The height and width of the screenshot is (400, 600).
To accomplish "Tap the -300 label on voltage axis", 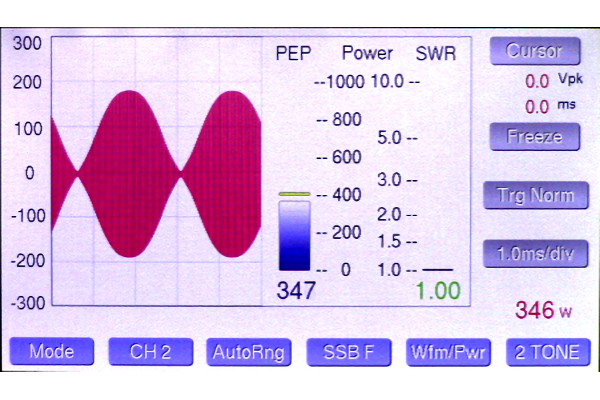I will pyautogui.click(x=28, y=303).
